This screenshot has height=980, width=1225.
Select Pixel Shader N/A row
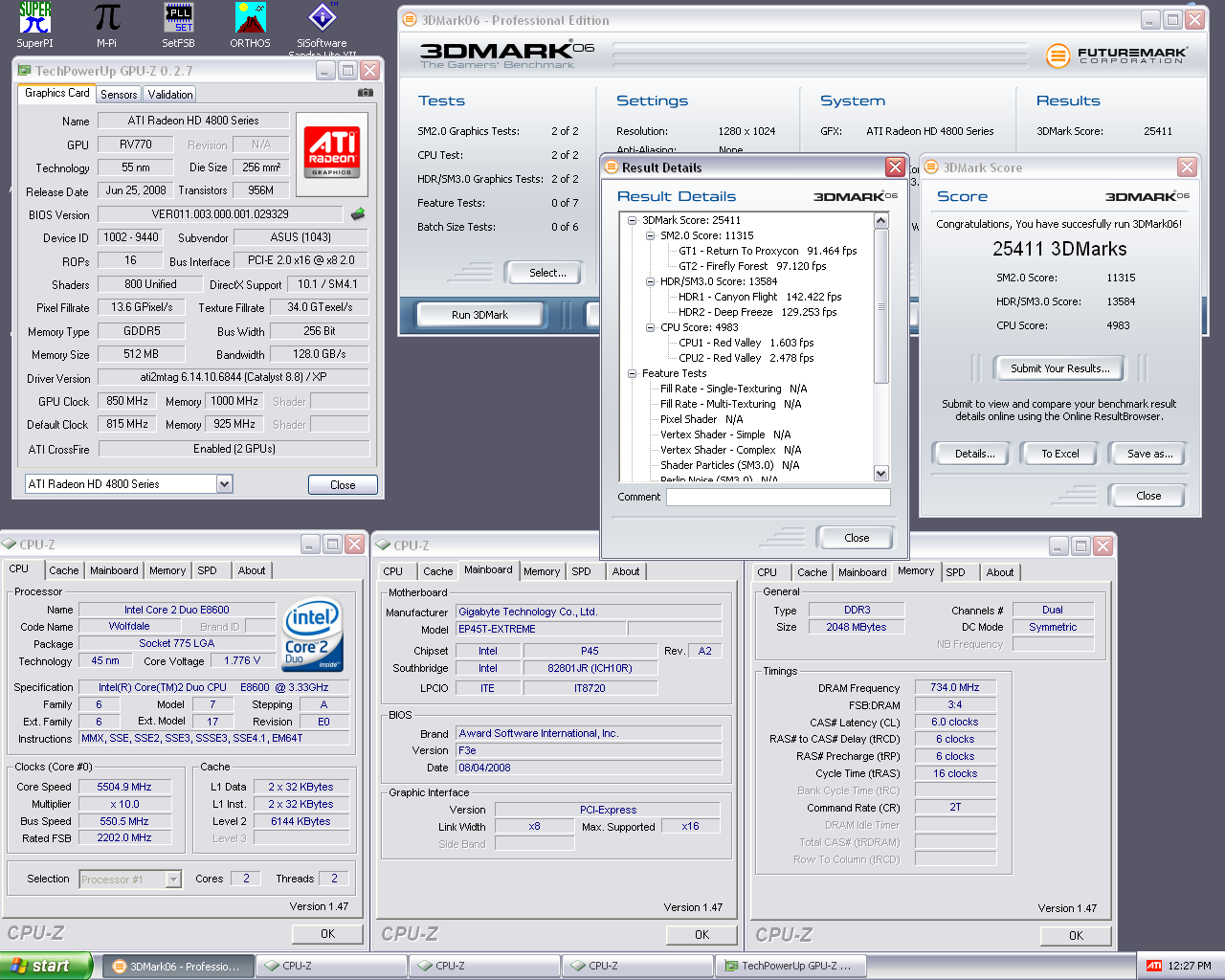(702, 419)
